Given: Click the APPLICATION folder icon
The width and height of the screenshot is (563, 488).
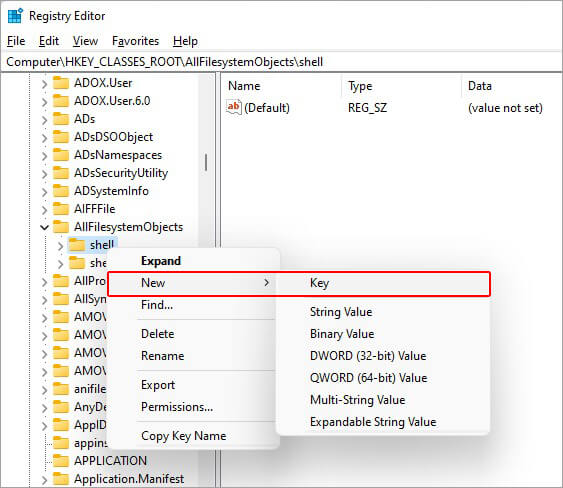Looking at the screenshot, I should pyautogui.click(x=61, y=461).
